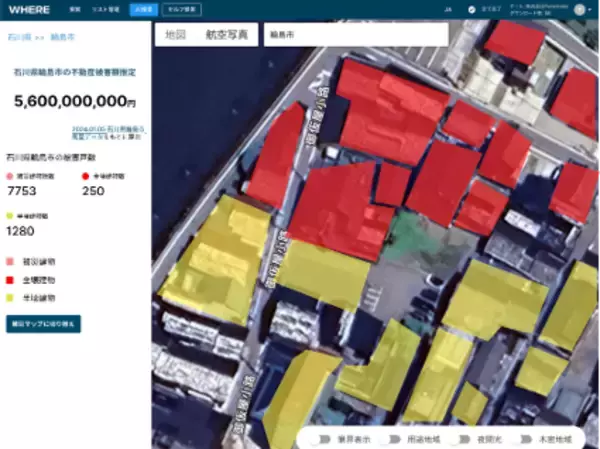Toggle 木密地域 switch on the map
This screenshot has width=600, height=449.
tap(525, 439)
